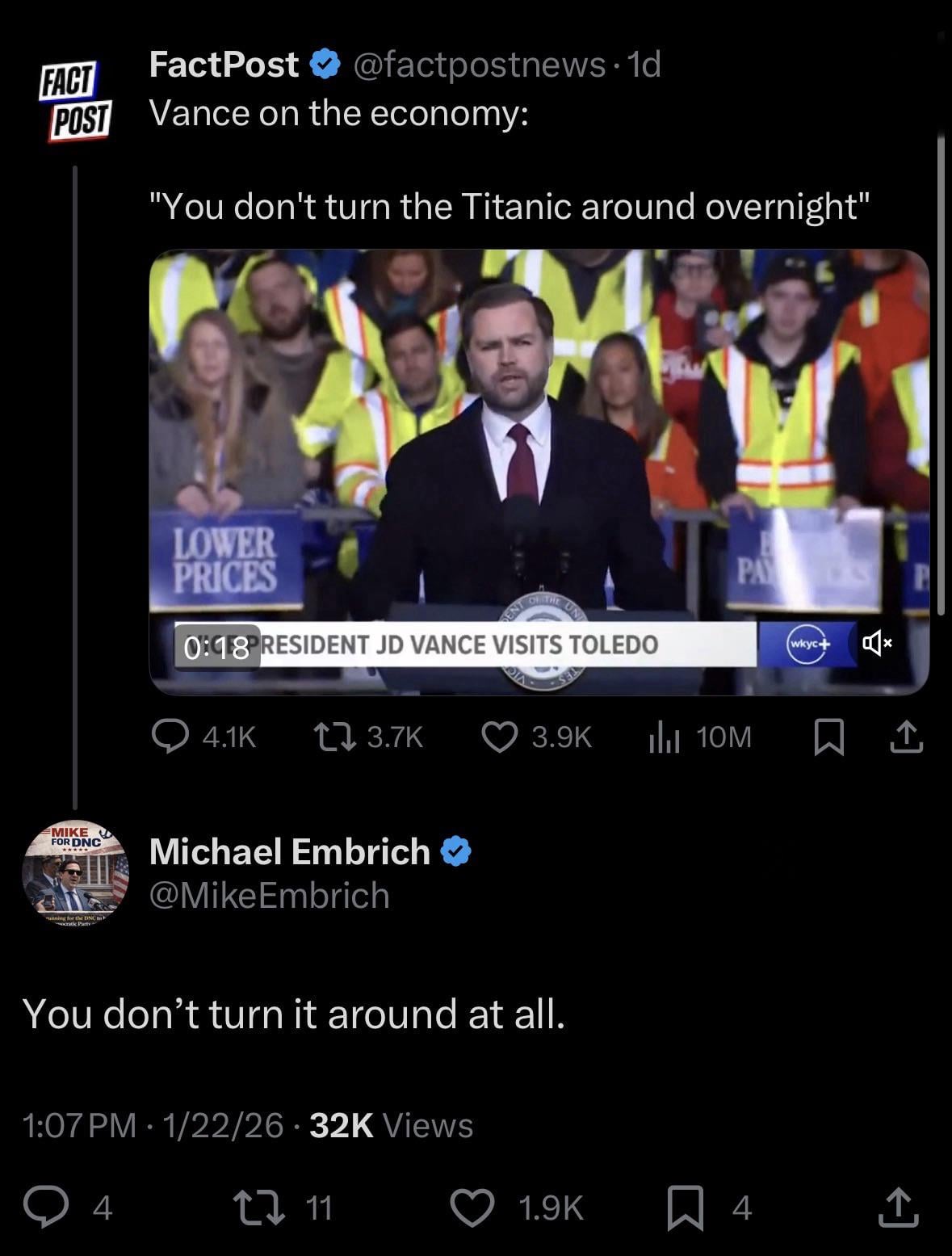This screenshot has width=952, height=1256.
Task: Open the FactPost profile avatar
Action: coord(75,103)
